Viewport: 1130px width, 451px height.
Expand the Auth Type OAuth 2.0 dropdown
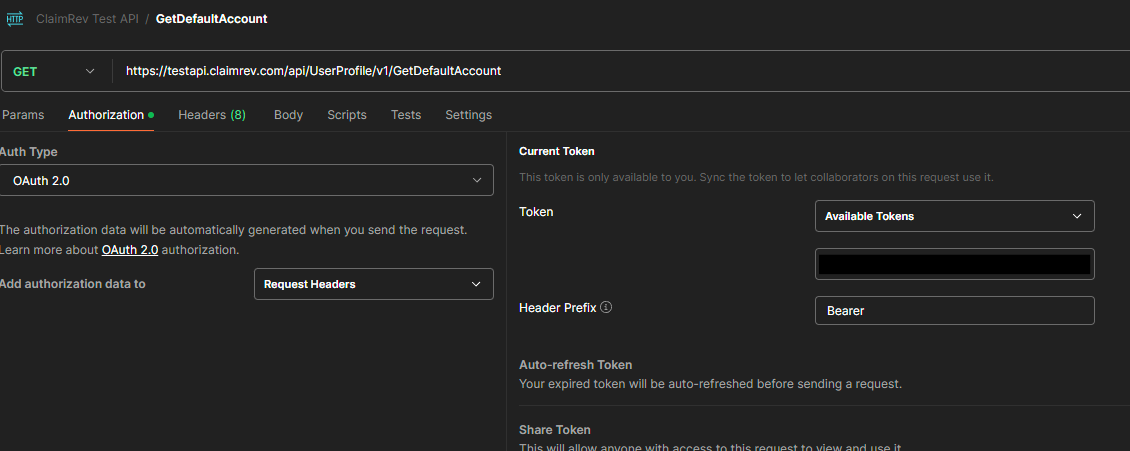tap(247, 181)
